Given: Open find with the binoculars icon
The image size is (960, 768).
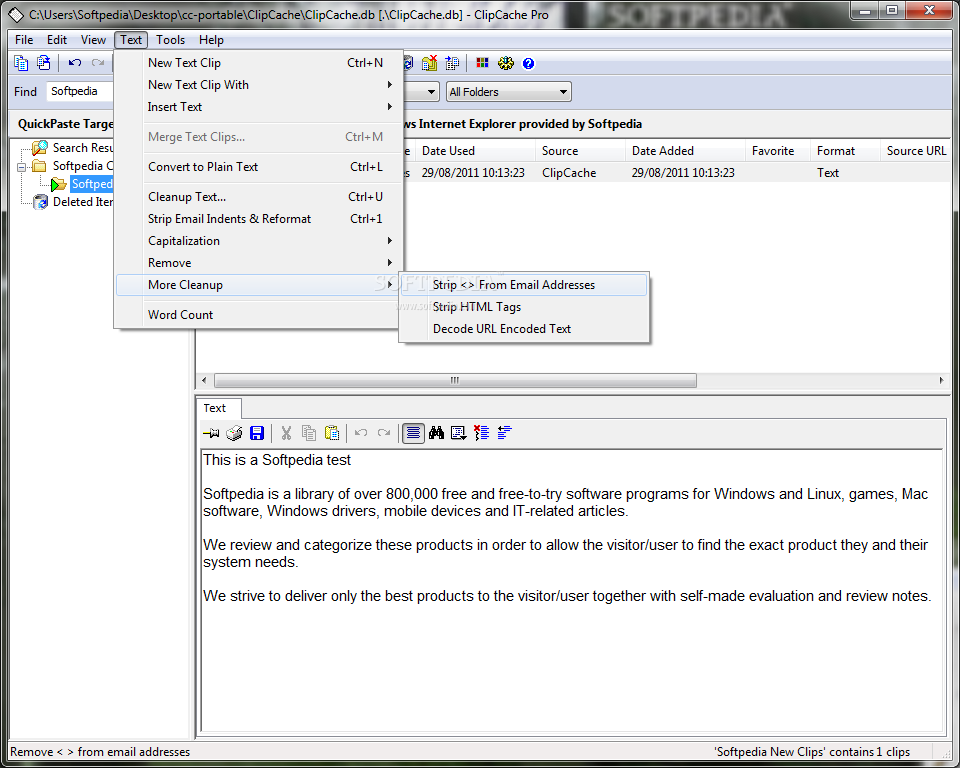Looking at the screenshot, I should point(436,433).
